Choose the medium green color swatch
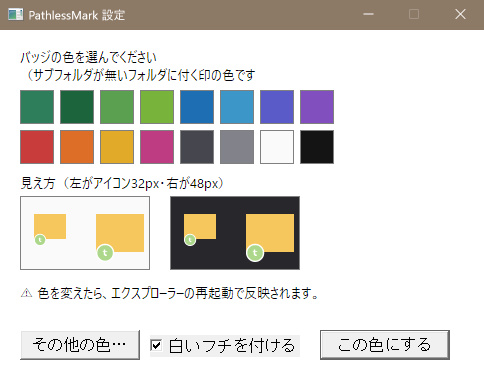The image size is (484, 381). pos(117,107)
